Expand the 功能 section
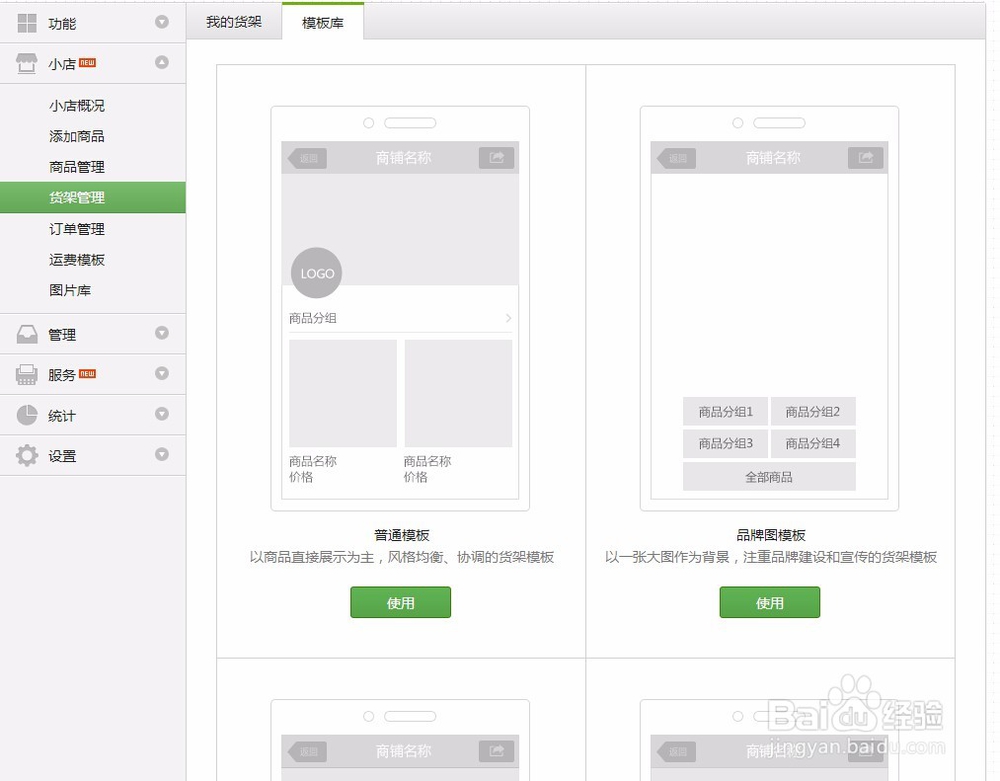The image size is (1000, 781). click(161, 22)
